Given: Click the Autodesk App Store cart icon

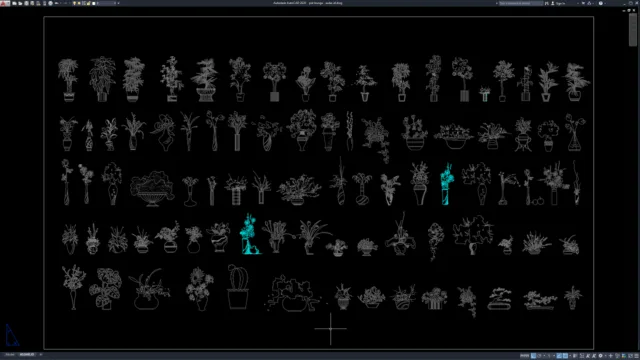Looking at the screenshot, I should 583,3.
